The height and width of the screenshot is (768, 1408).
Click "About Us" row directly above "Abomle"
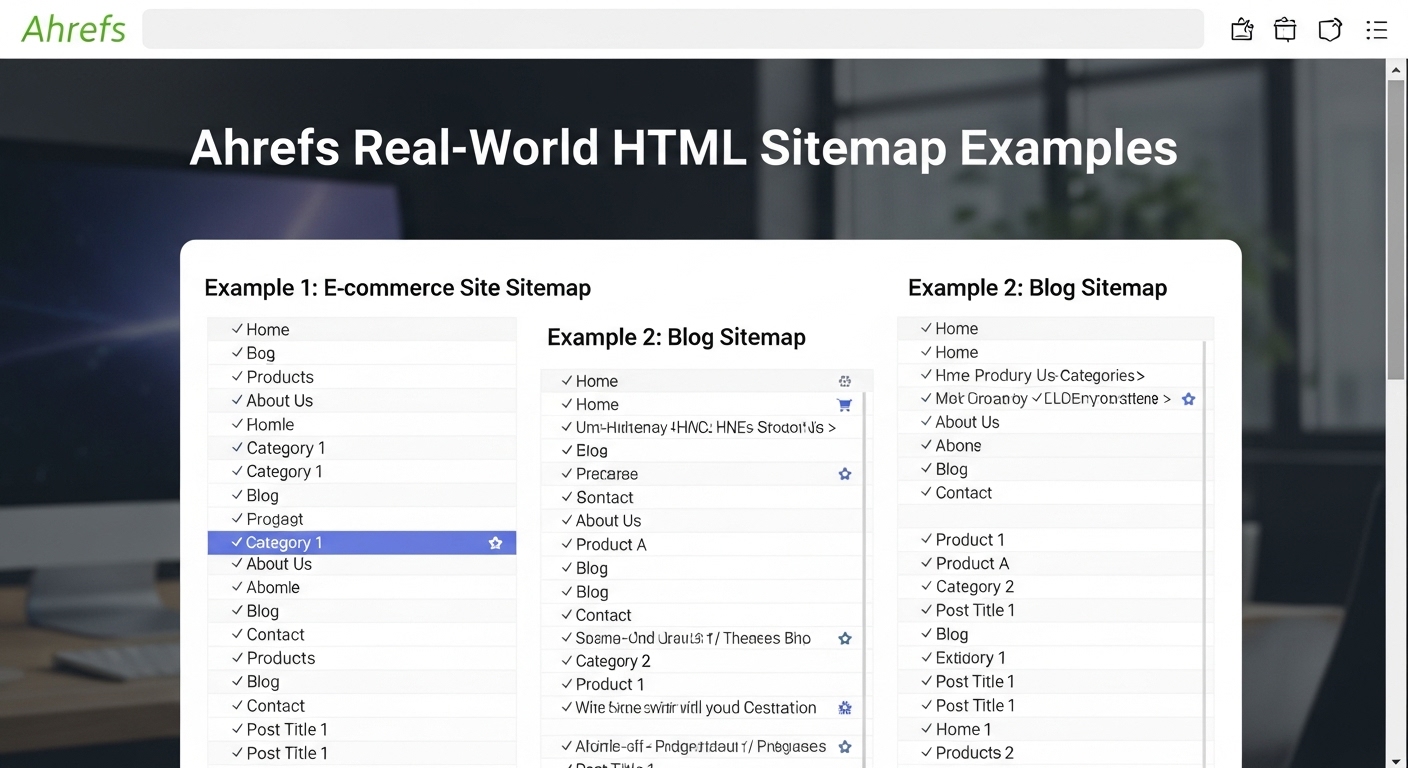click(x=362, y=564)
